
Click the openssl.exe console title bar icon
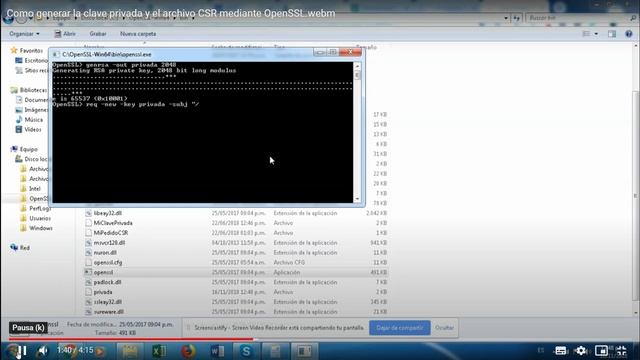(56, 54)
